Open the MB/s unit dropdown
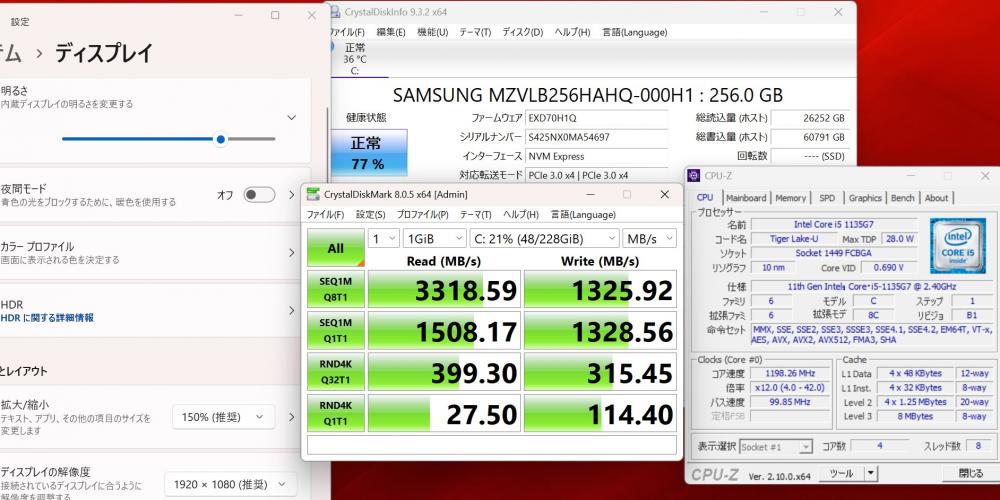This screenshot has height=500, width=1000. coord(649,239)
